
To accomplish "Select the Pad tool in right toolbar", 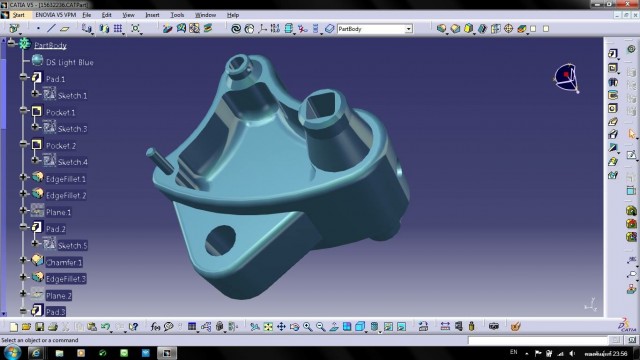I will (x=613, y=53).
